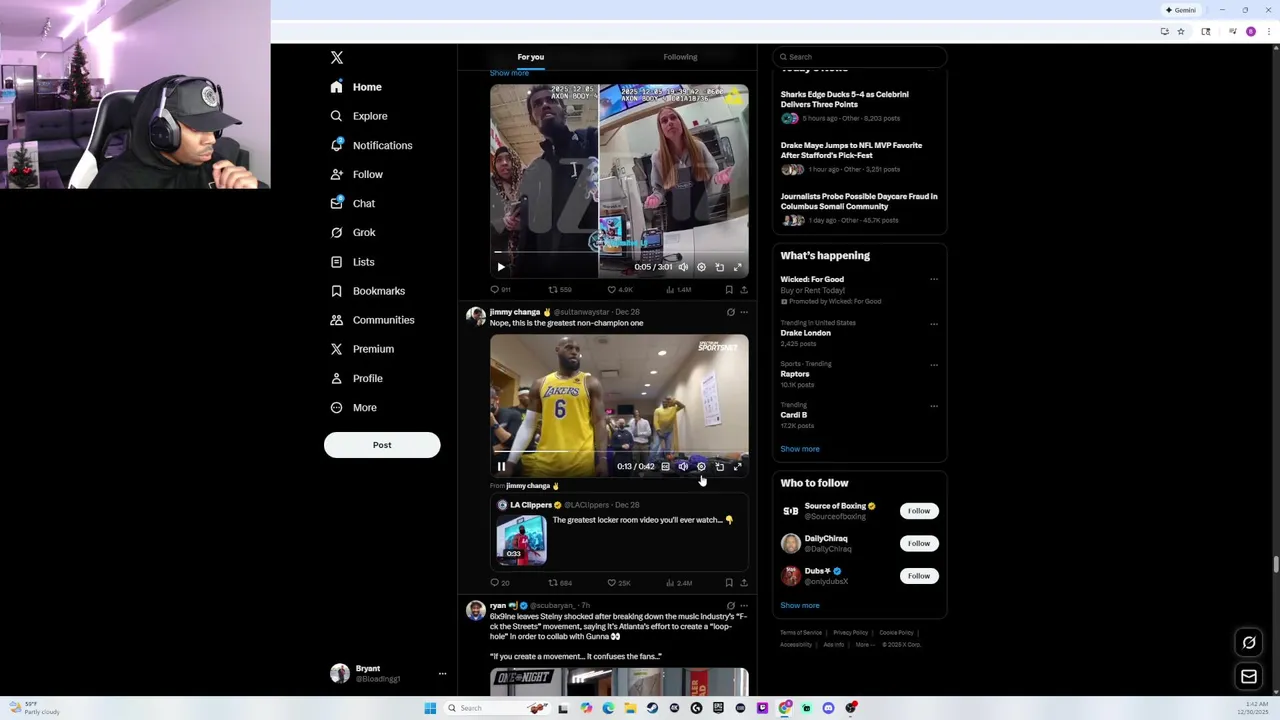
Task: Bookmark the jimmy changa post
Action: tap(729, 583)
